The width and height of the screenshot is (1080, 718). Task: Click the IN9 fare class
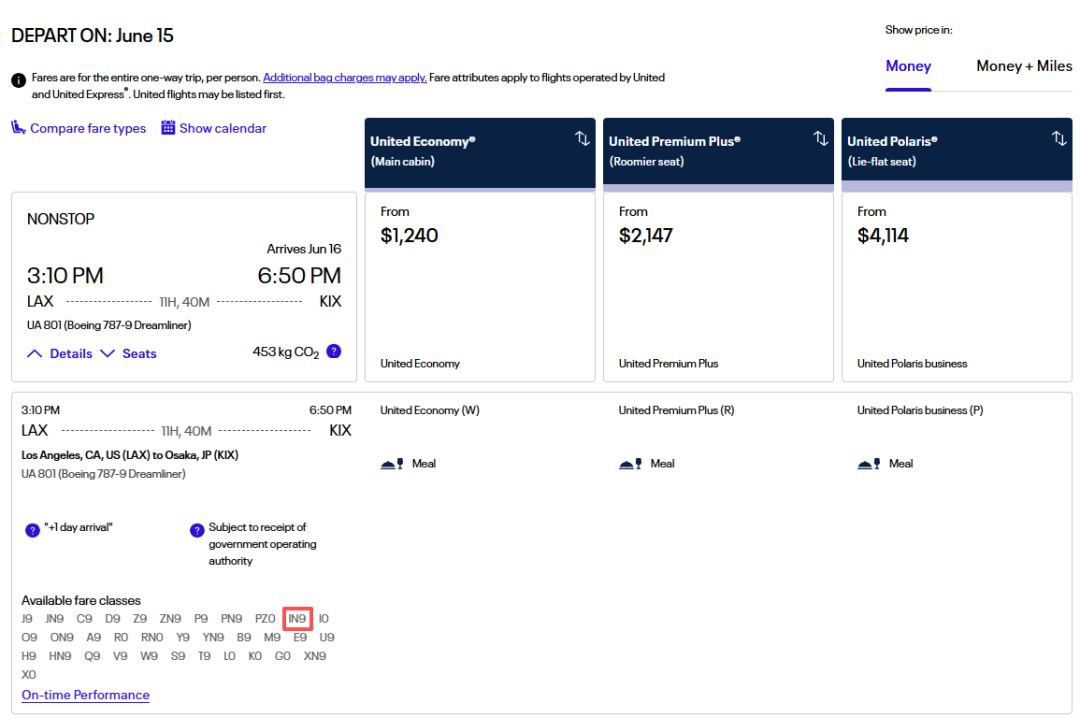click(x=297, y=619)
